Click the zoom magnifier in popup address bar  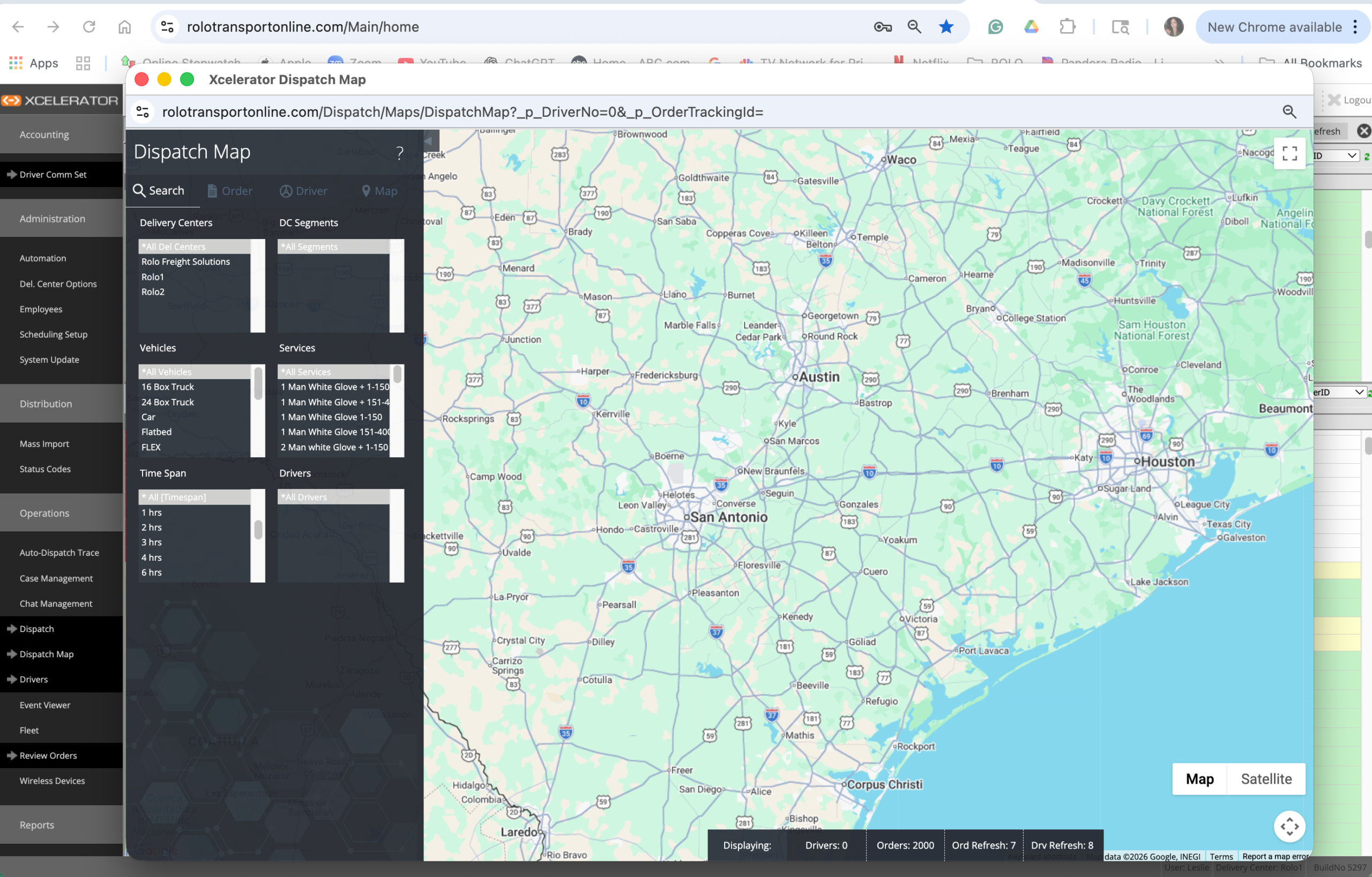[1289, 112]
